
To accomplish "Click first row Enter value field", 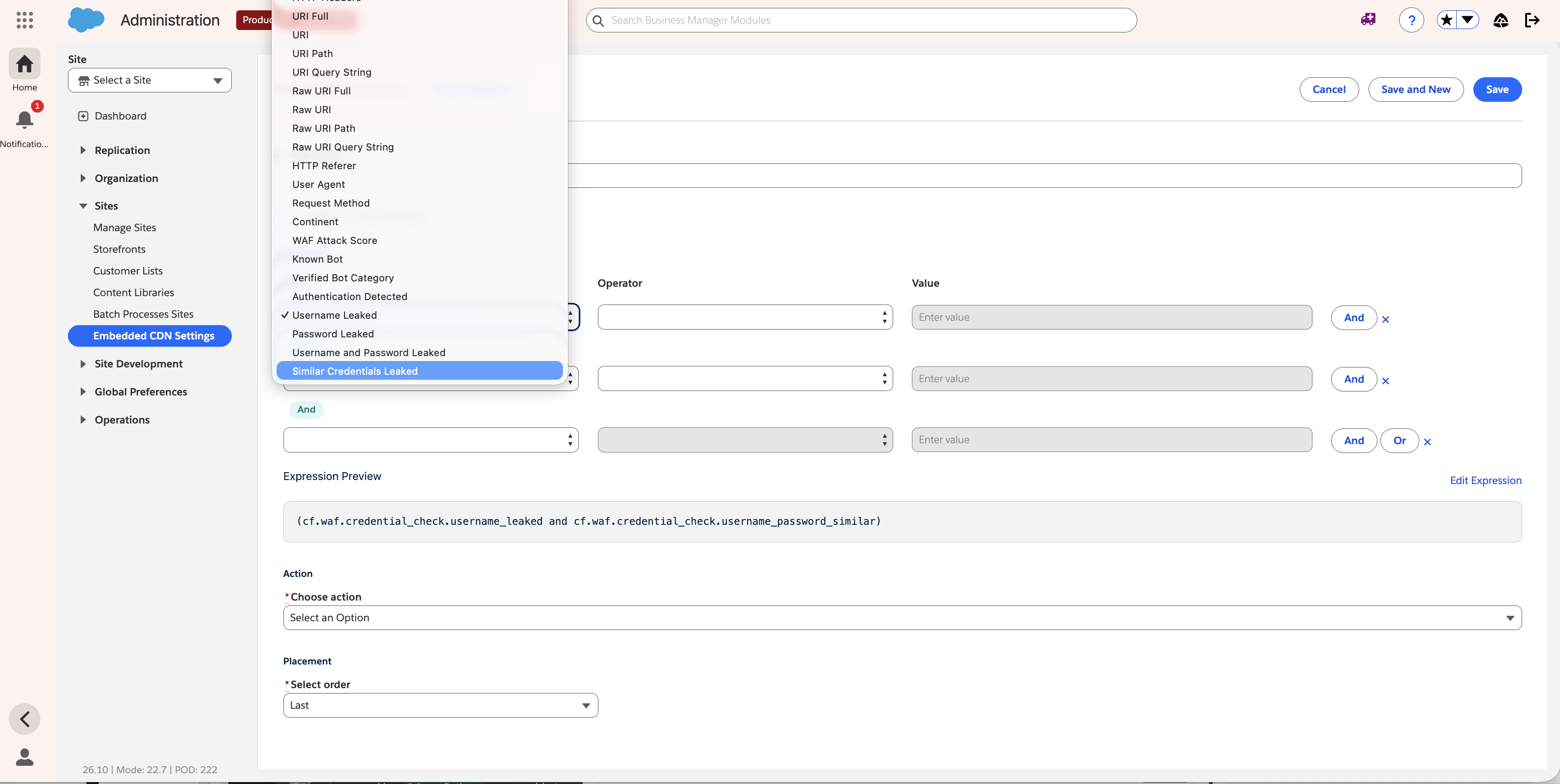I will click(1111, 317).
